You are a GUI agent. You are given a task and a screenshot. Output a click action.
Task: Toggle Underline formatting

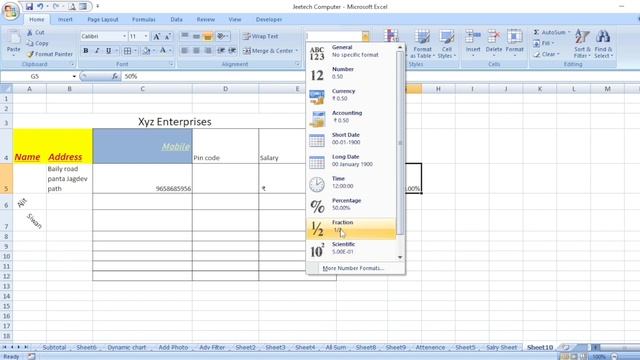click(x=109, y=51)
